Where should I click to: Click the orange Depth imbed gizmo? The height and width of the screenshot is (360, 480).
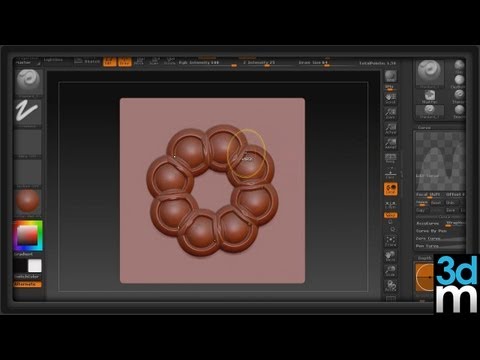tap(424, 277)
